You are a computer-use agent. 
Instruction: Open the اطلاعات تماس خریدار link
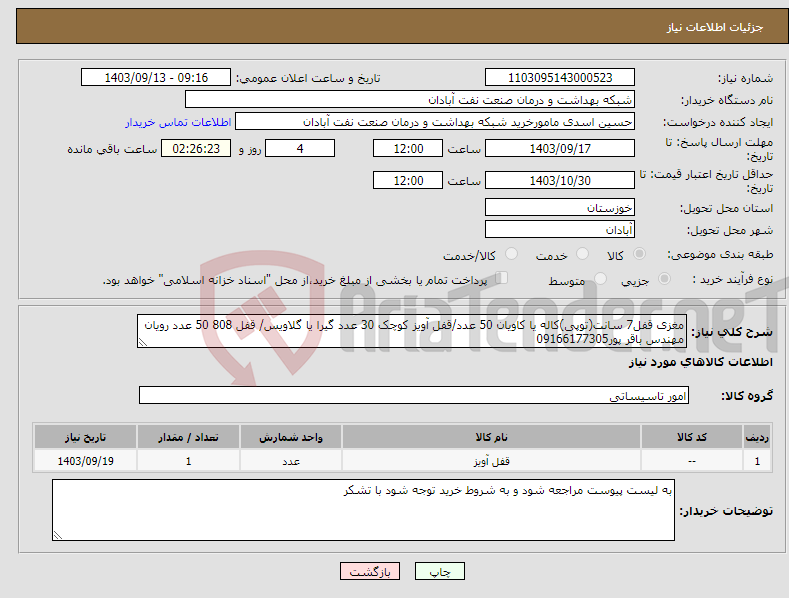178,122
